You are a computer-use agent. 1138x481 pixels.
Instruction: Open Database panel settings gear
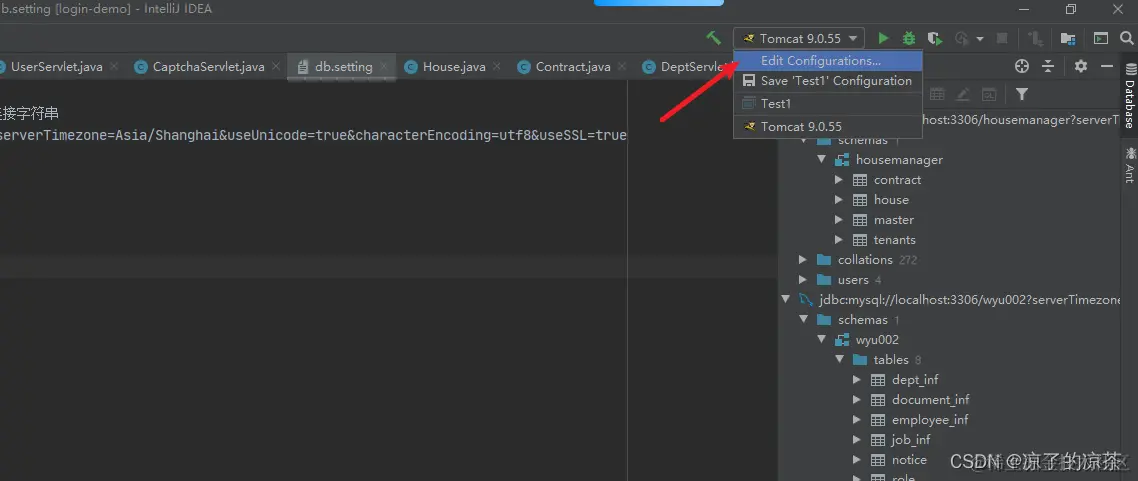pyautogui.click(x=1081, y=66)
